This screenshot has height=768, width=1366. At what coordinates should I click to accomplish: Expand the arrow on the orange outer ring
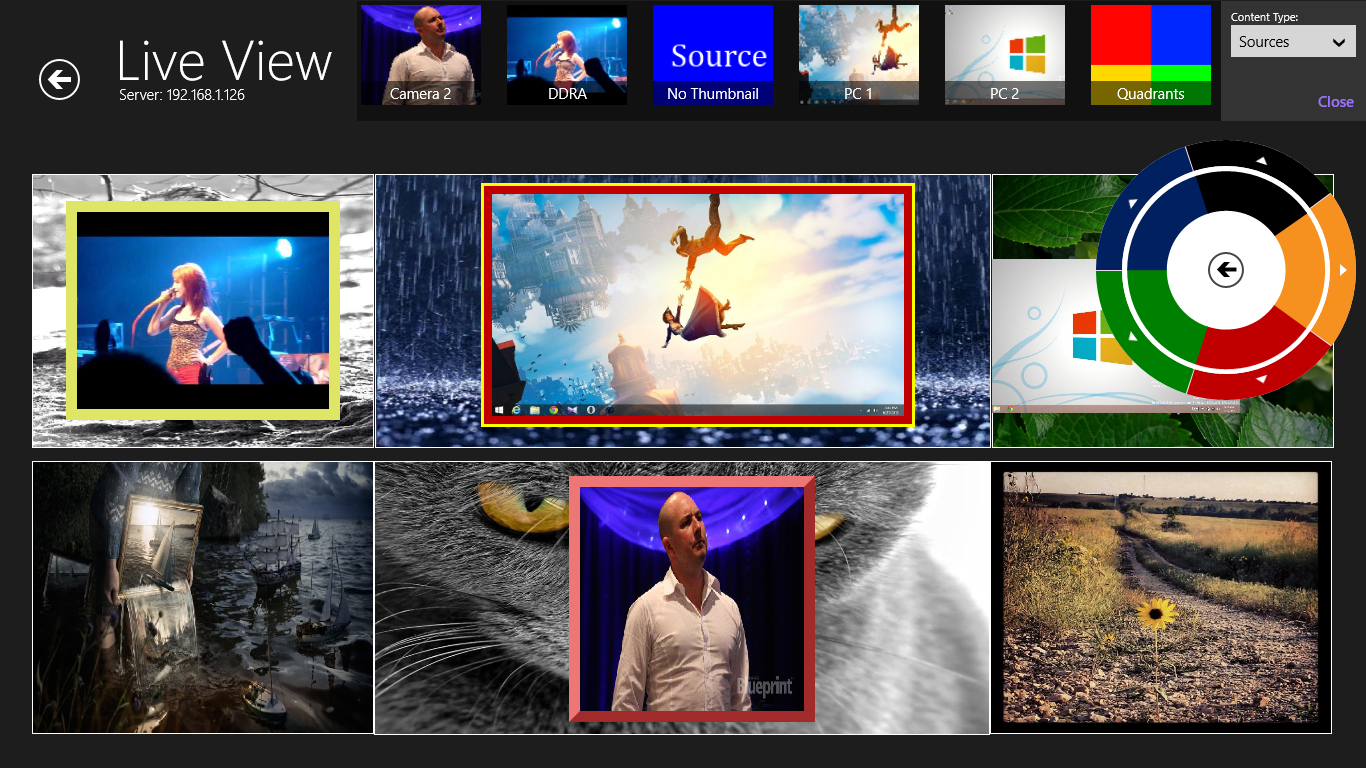coord(1343,270)
